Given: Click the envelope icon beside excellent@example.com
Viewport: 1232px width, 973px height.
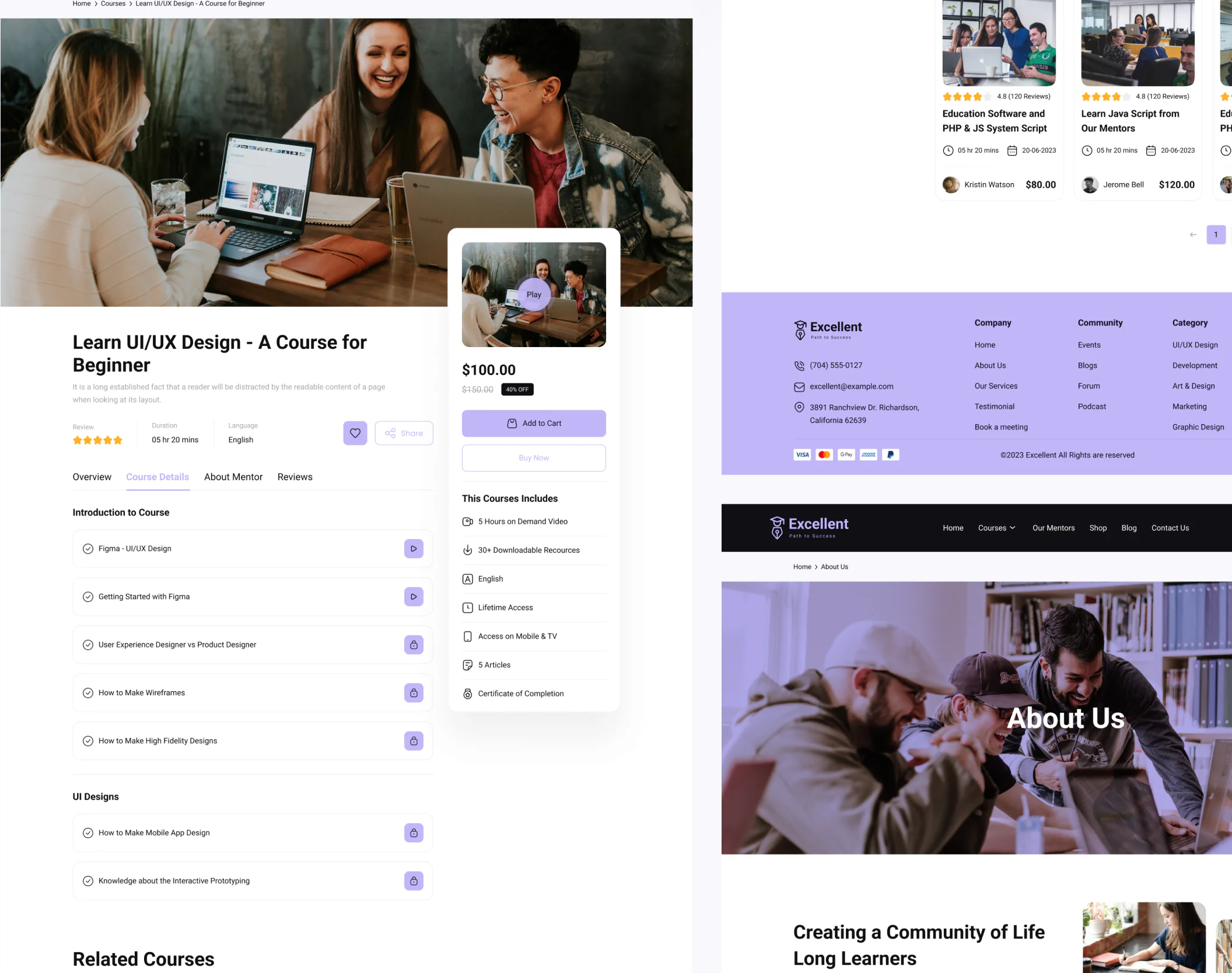Looking at the screenshot, I should tap(799, 387).
